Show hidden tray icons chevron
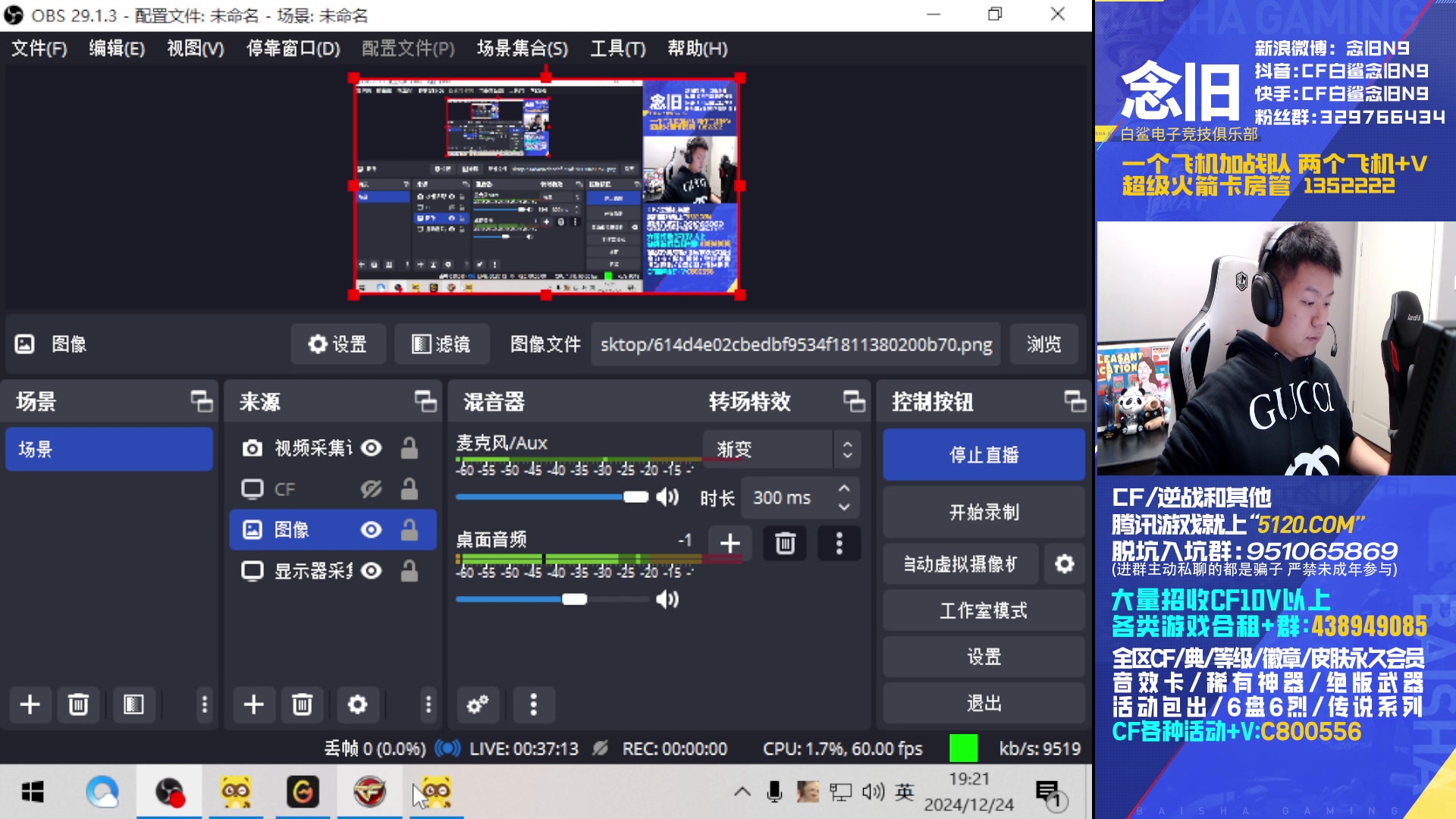 [x=742, y=792]
